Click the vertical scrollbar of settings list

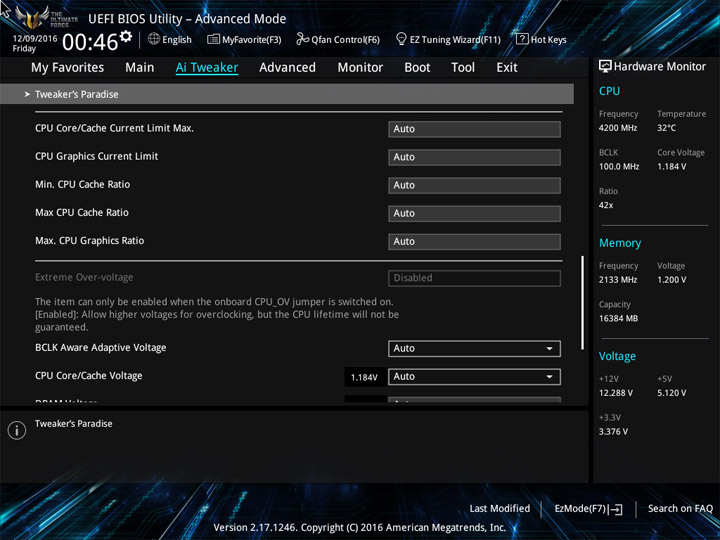pyautogui.click(x=583, y=303)
